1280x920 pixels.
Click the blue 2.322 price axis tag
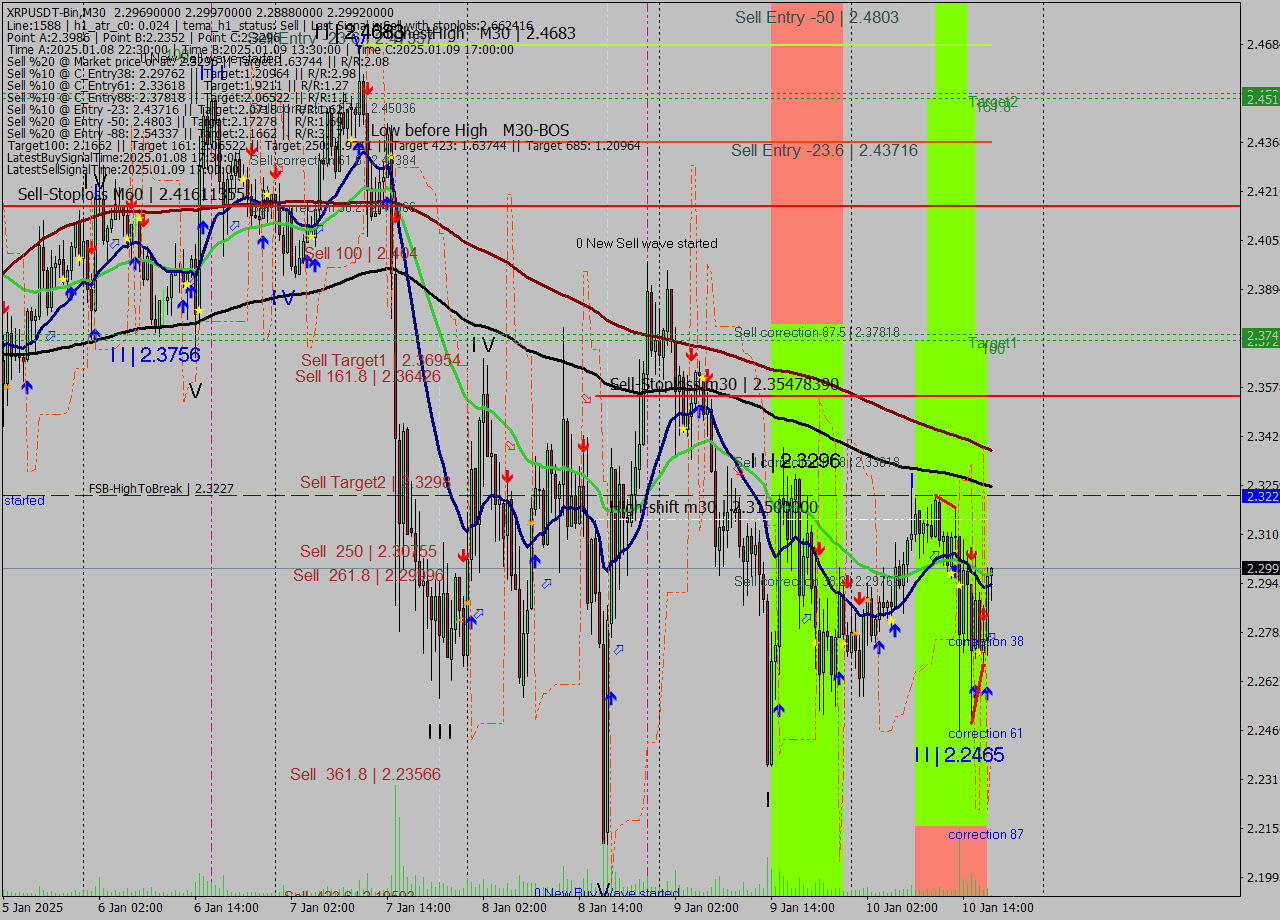(x=1260, y=496)
